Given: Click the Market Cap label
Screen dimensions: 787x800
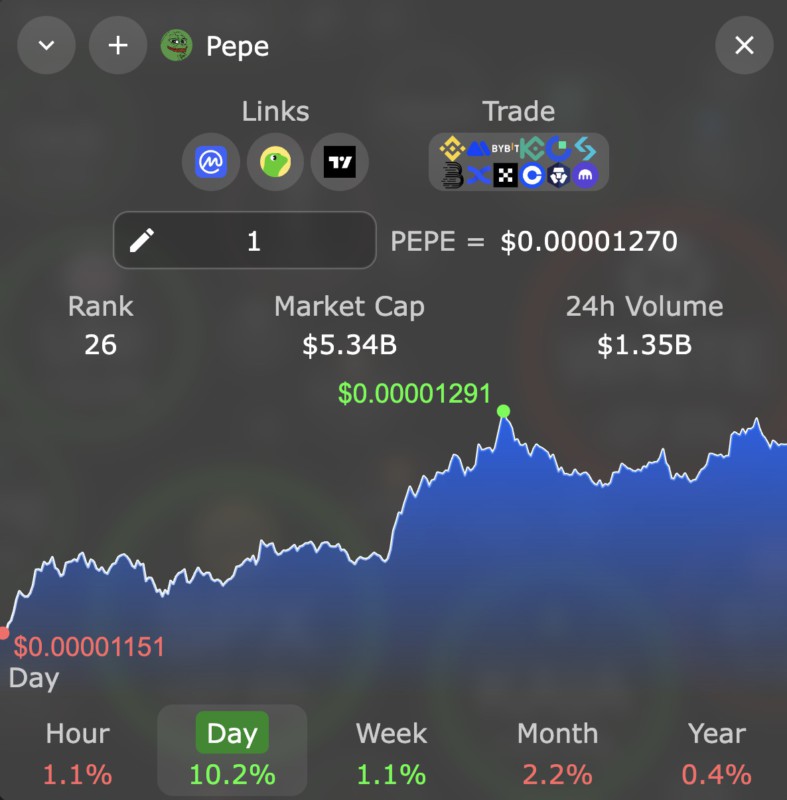Looking at the screenshot, I should 349,307.
